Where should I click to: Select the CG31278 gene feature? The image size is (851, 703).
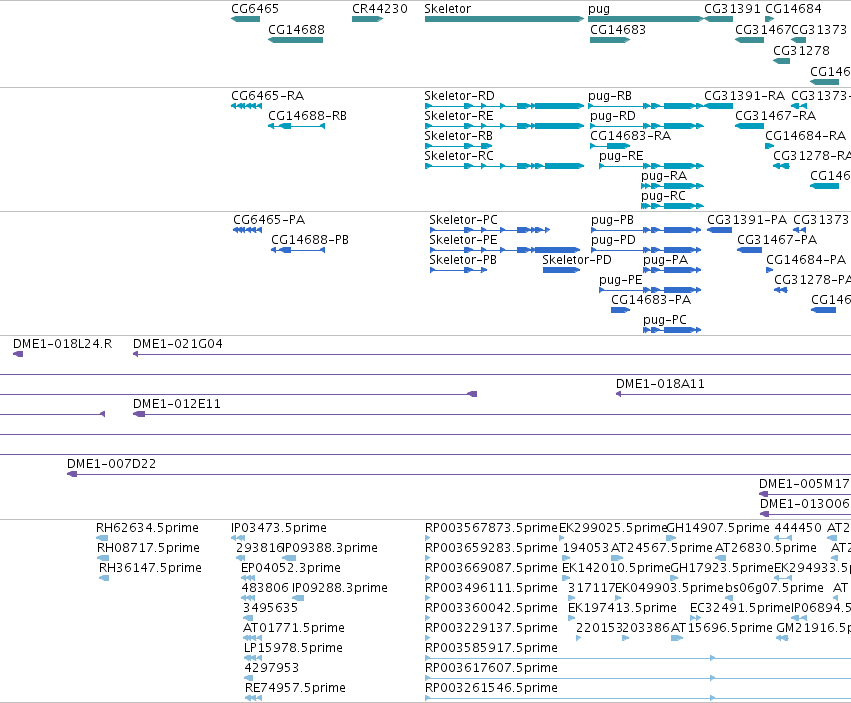pyautogui.click(x=782, y=61)
